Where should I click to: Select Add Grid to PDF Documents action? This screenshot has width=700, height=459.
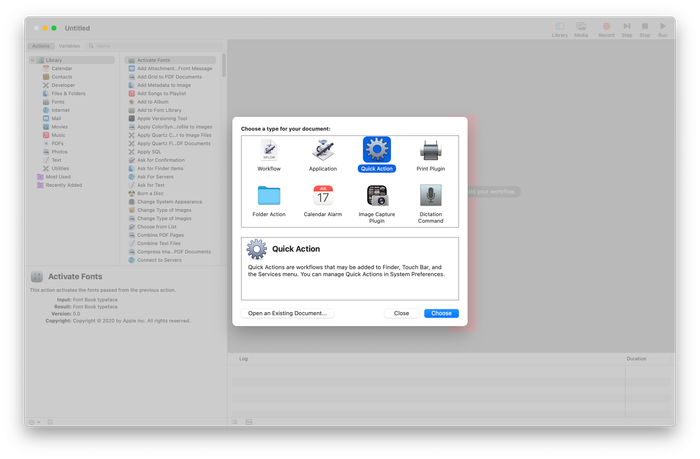[x=170, y=77]
